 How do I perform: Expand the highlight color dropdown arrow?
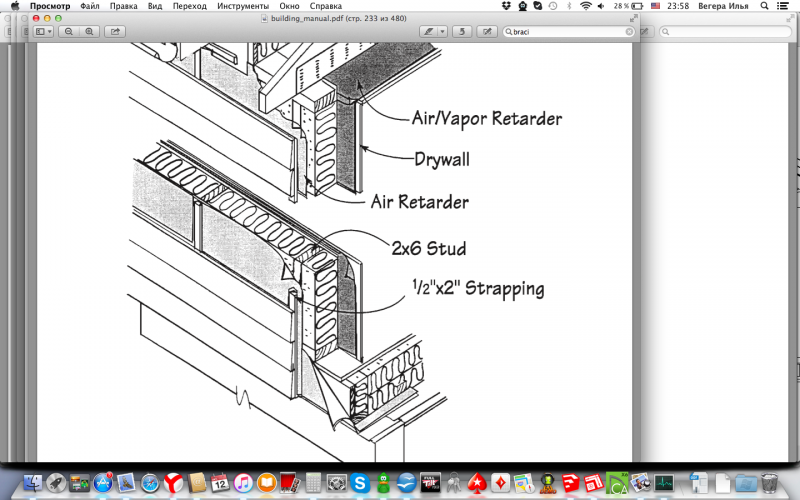click(x=443, y=32)
